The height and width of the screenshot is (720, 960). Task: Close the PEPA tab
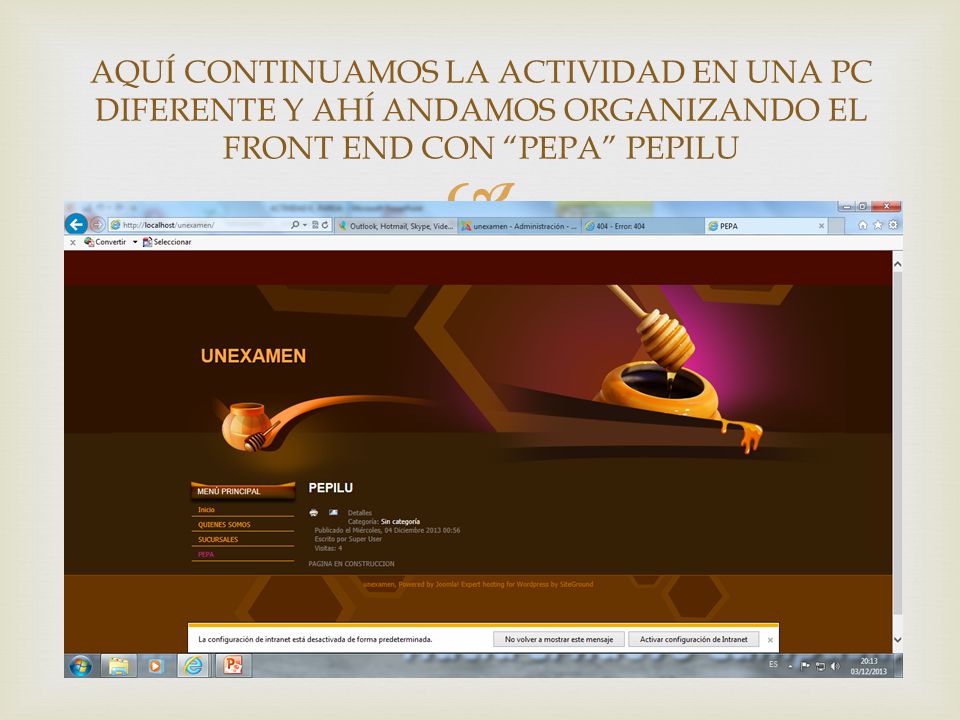tap(822, 226)
